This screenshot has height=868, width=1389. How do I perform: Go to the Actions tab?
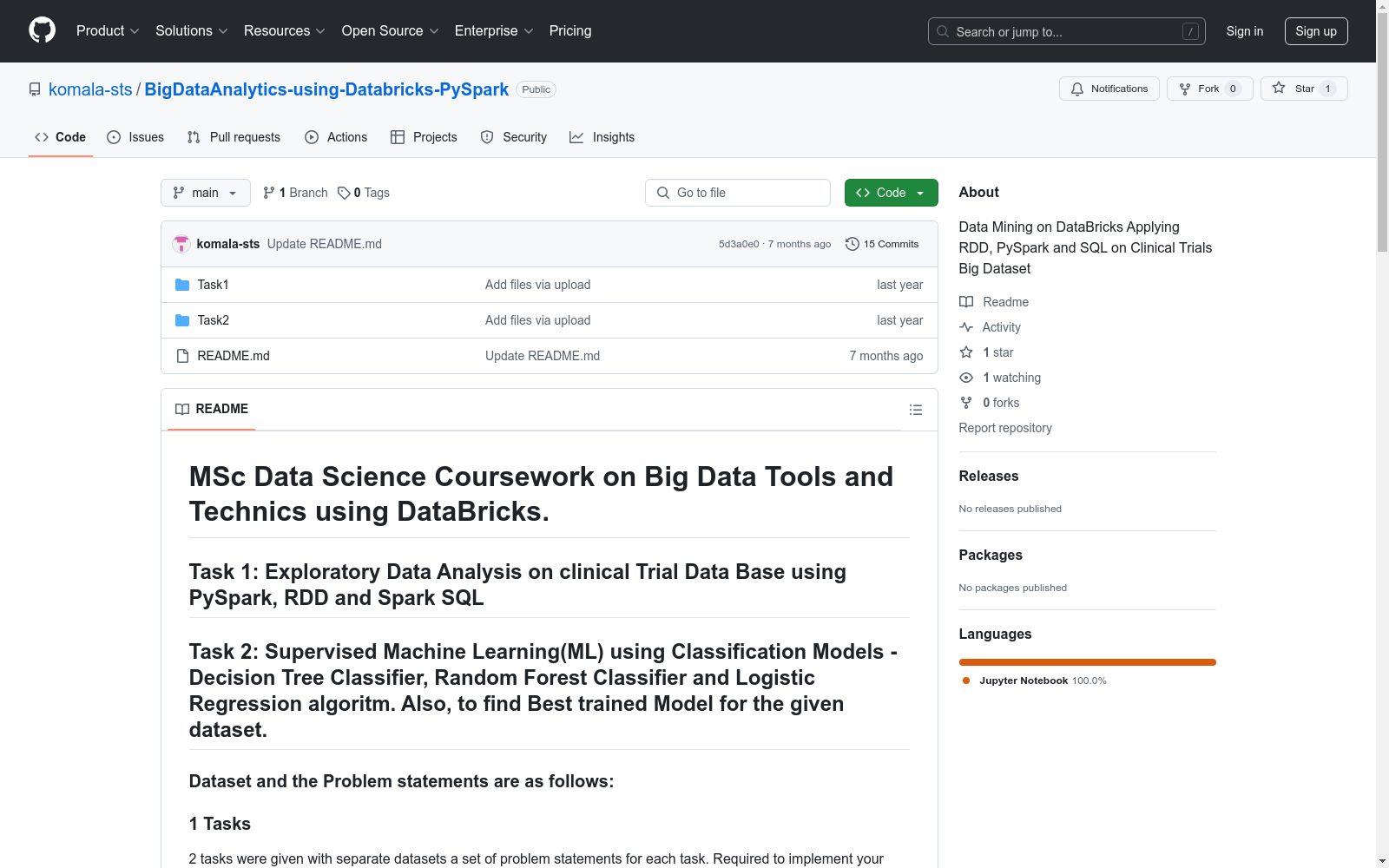[336, 137]
